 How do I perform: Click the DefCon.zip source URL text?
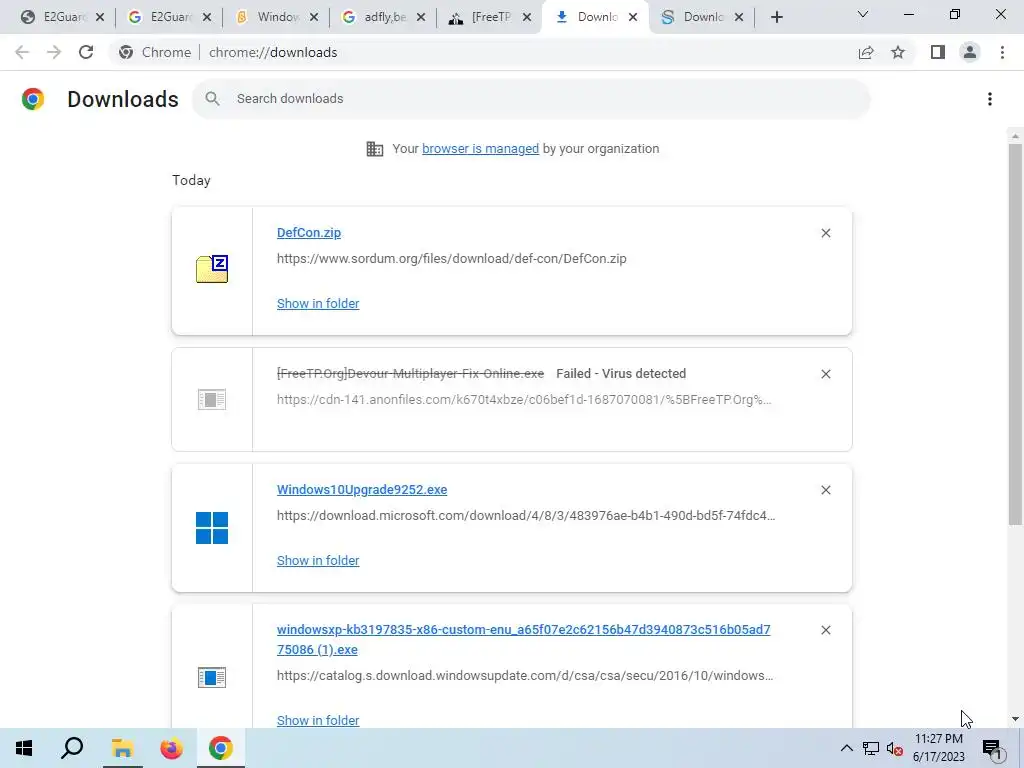point(451,259)
